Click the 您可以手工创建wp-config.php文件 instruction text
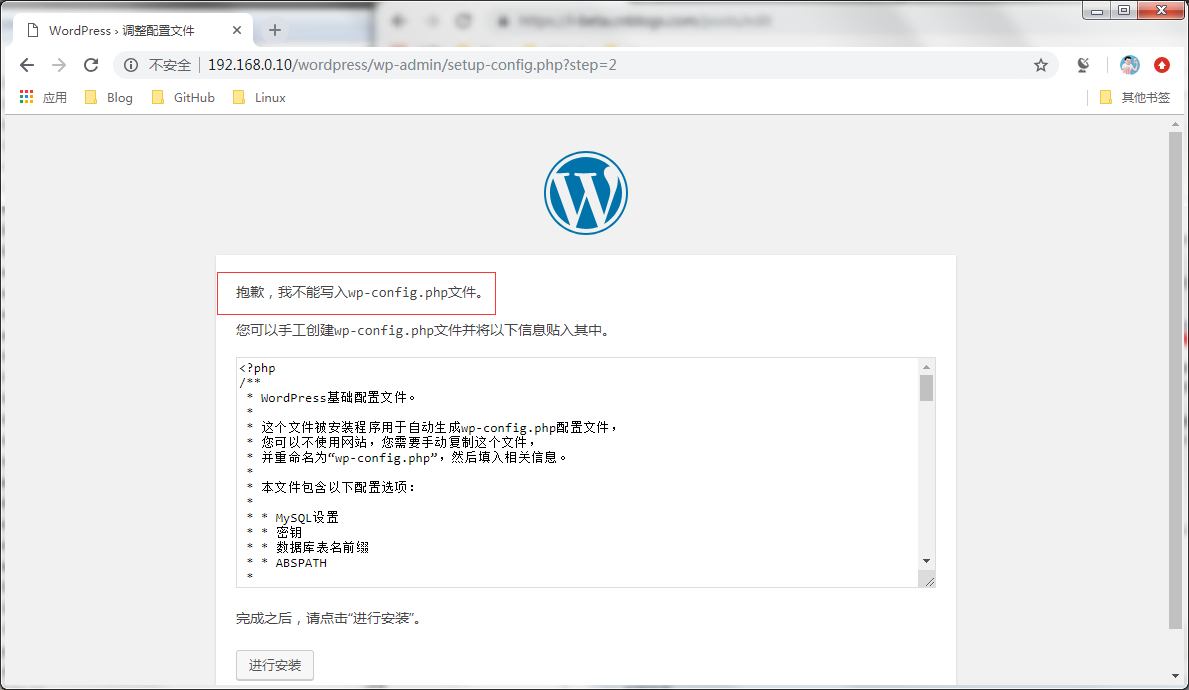Viewport: 1189px width, 690px height. pyautogui.click(x=423, y=331)
